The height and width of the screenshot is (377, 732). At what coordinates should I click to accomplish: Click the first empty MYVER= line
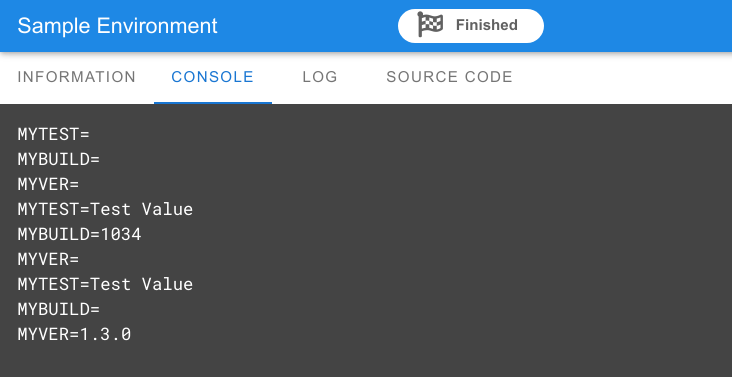(49, 185)
